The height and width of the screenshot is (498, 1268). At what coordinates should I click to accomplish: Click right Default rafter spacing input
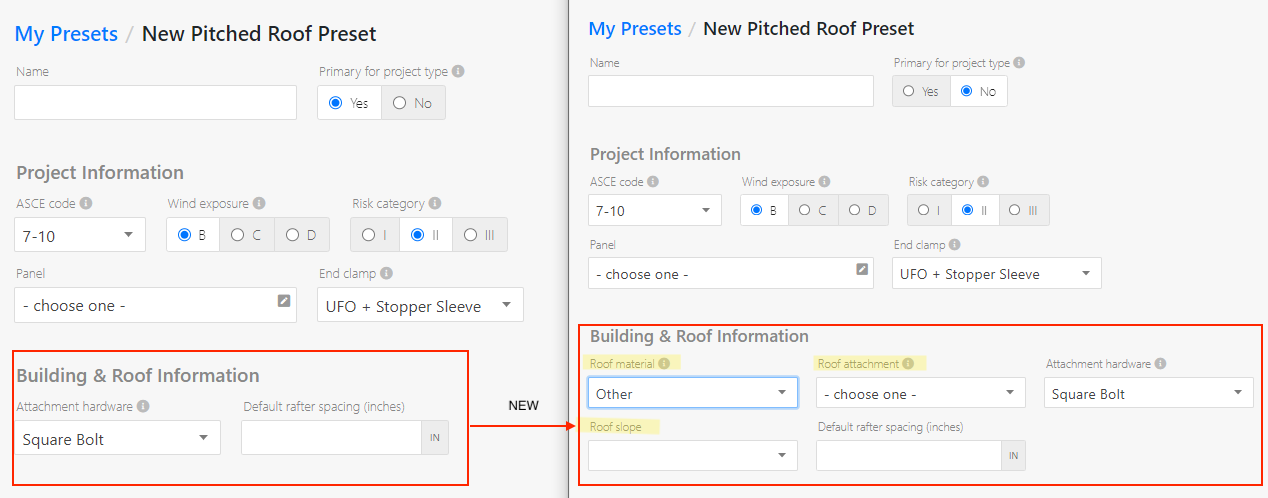(909, 456)
